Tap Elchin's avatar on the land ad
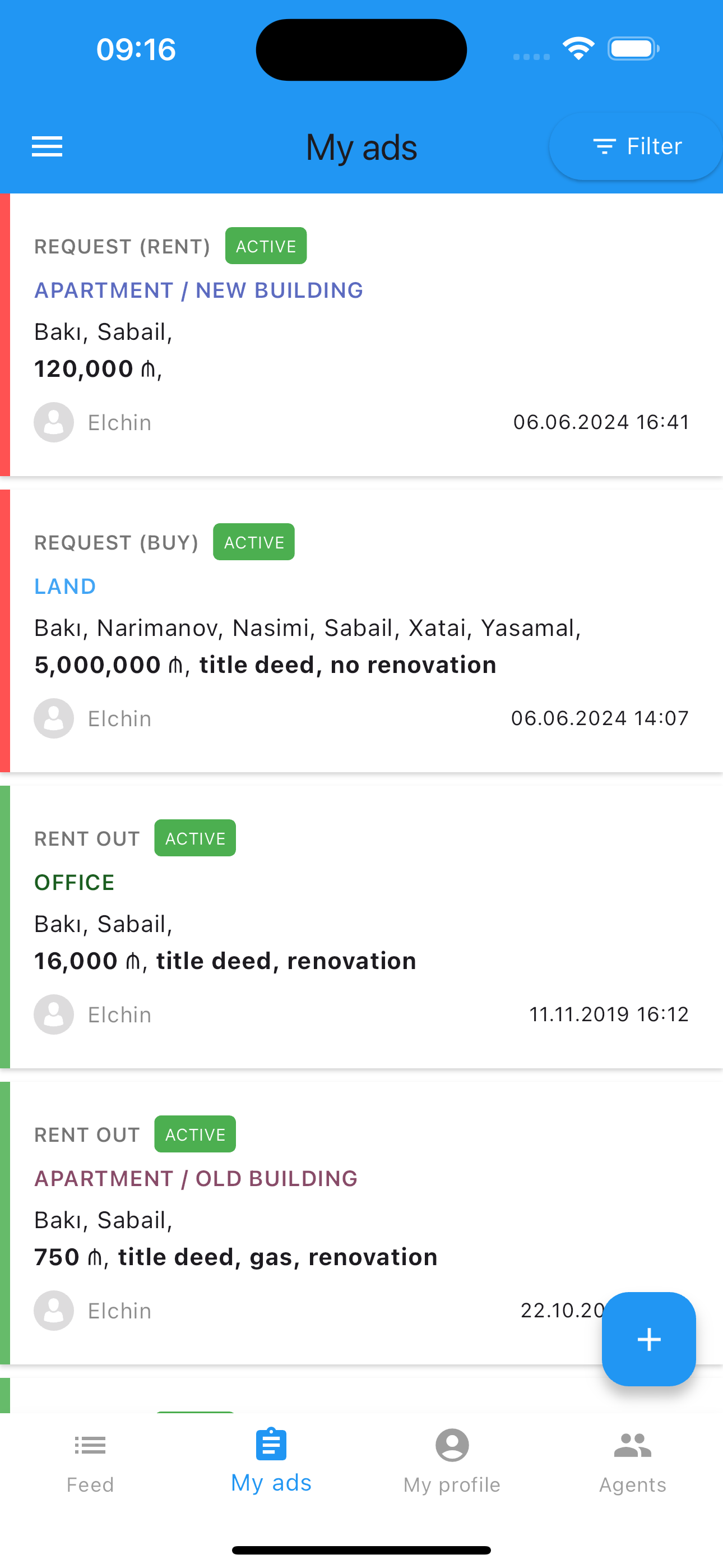Screen dimensions: 723x1568 54,718
